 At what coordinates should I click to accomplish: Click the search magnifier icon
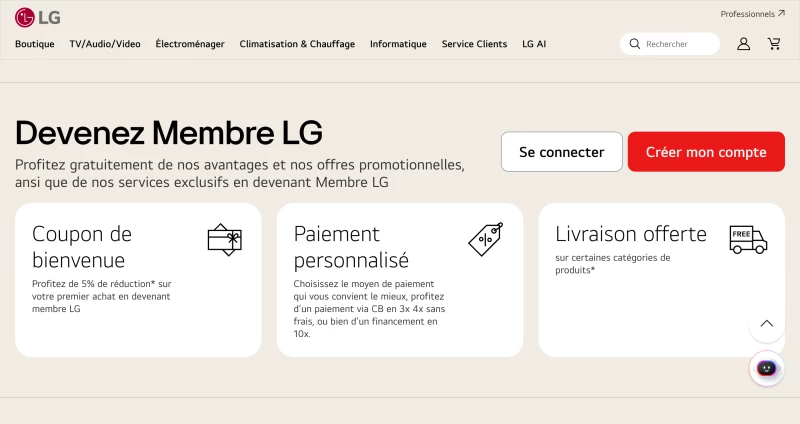tap(635, 44)
